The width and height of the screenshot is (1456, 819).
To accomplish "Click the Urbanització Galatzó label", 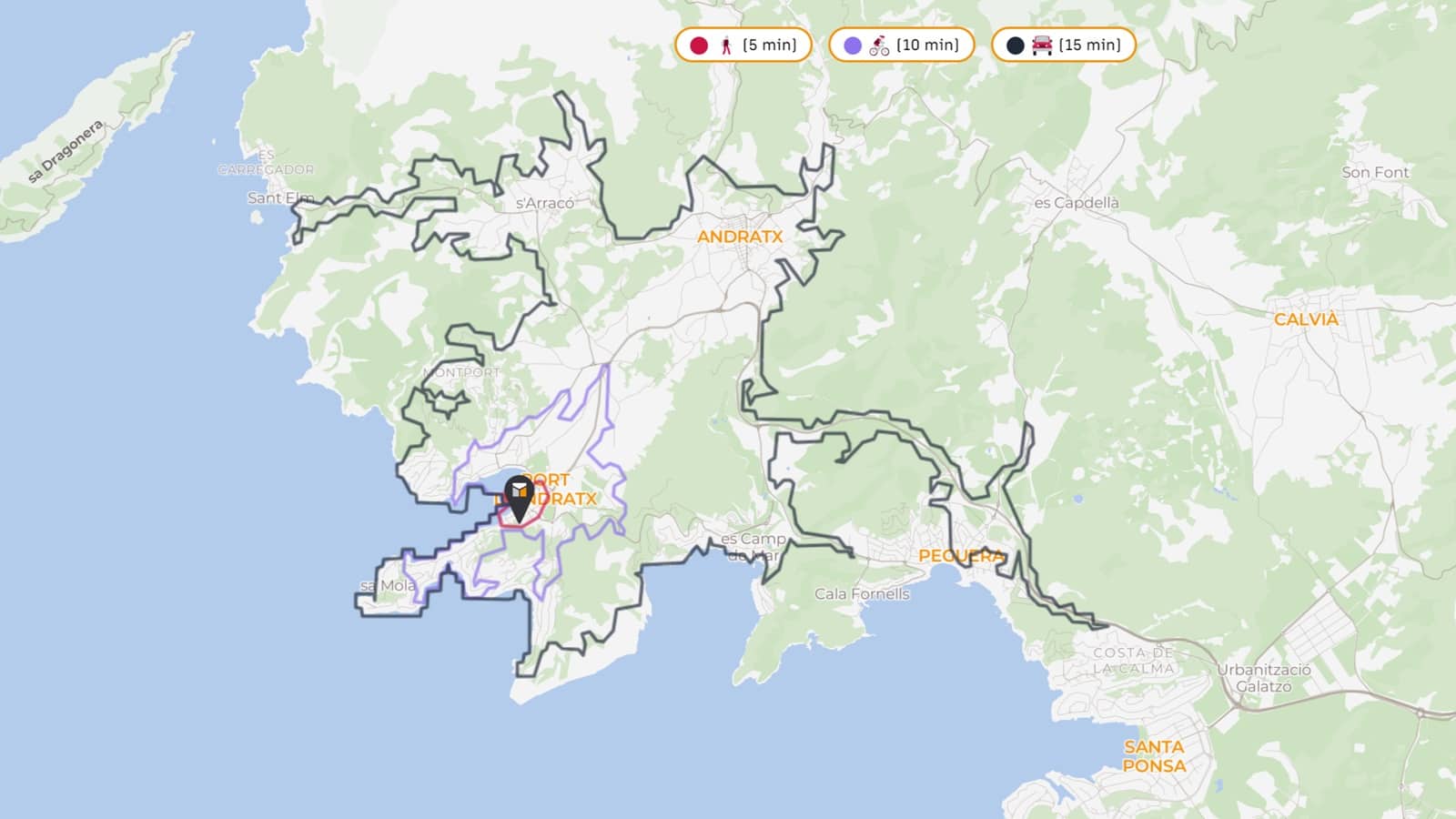I will coord(1264,678).
